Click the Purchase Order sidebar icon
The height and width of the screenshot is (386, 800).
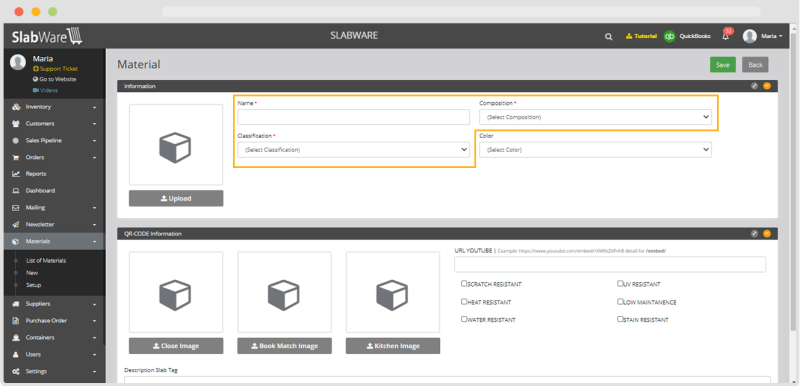tap(16, 321)
